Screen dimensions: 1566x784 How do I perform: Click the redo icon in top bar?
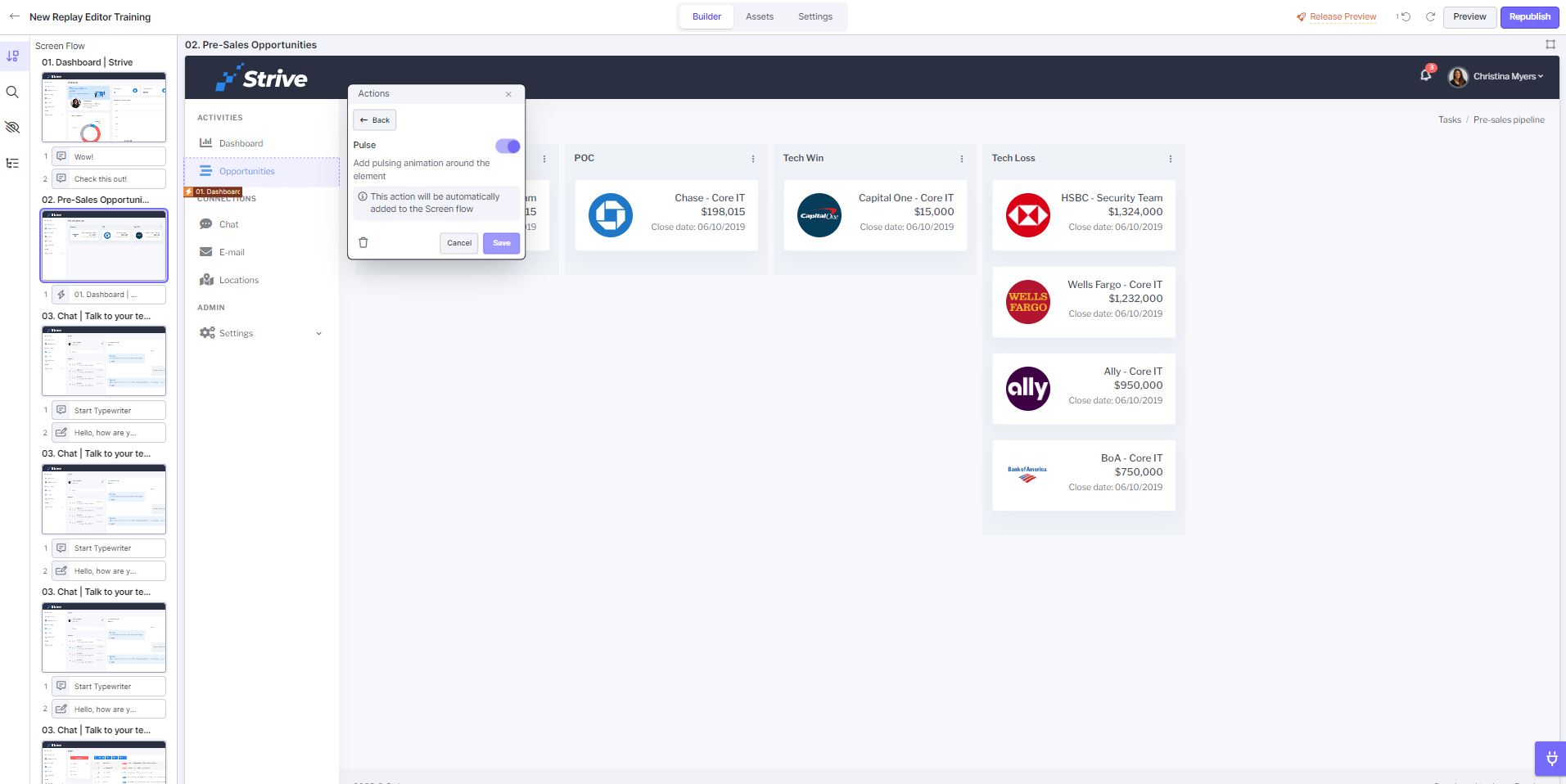(x=1430, y=16)
